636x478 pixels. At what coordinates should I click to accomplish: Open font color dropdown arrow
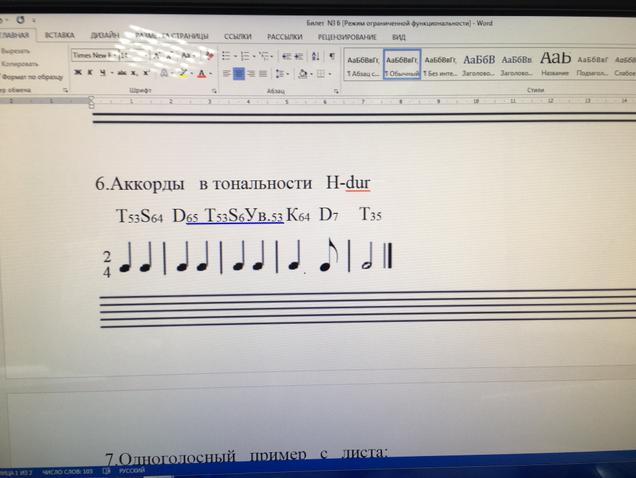[x=211, y=74]
